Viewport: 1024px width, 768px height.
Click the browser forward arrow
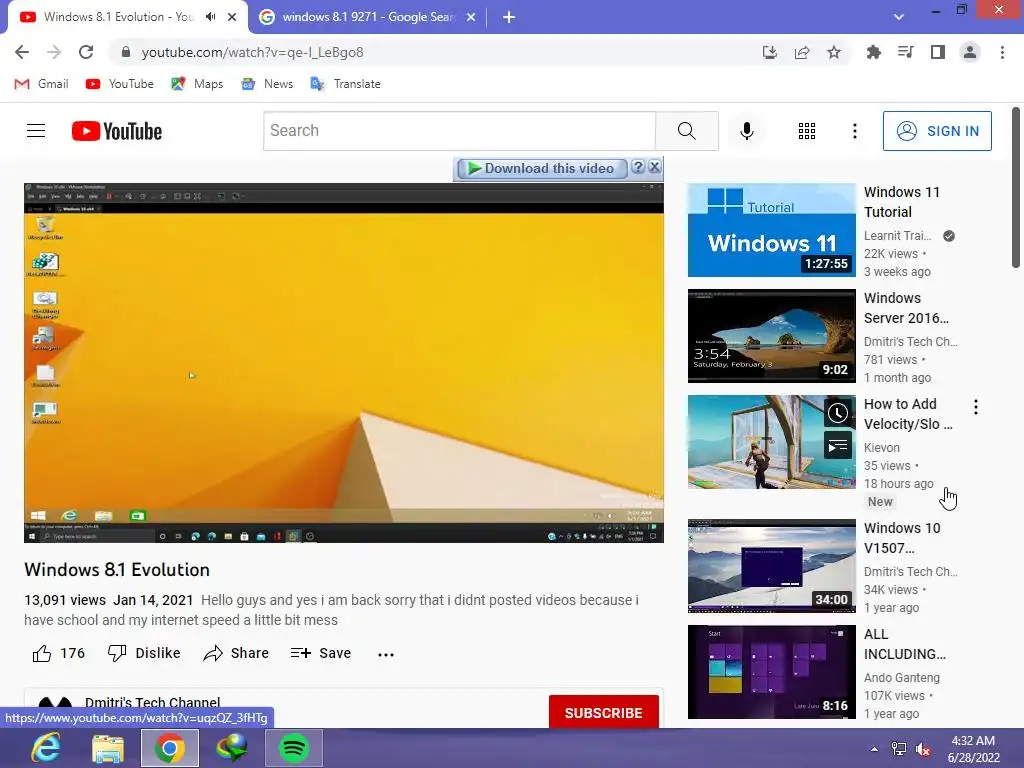[x=54, y=52]
